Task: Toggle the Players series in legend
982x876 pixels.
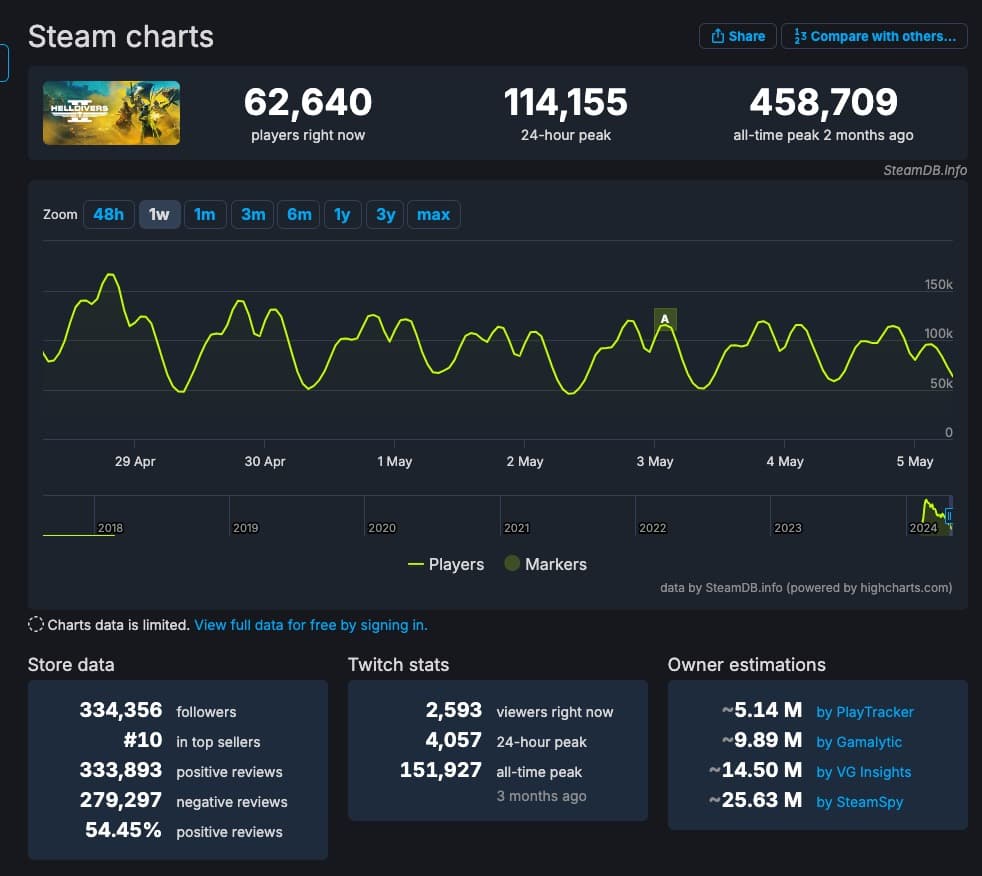Action: click(446, 564)
